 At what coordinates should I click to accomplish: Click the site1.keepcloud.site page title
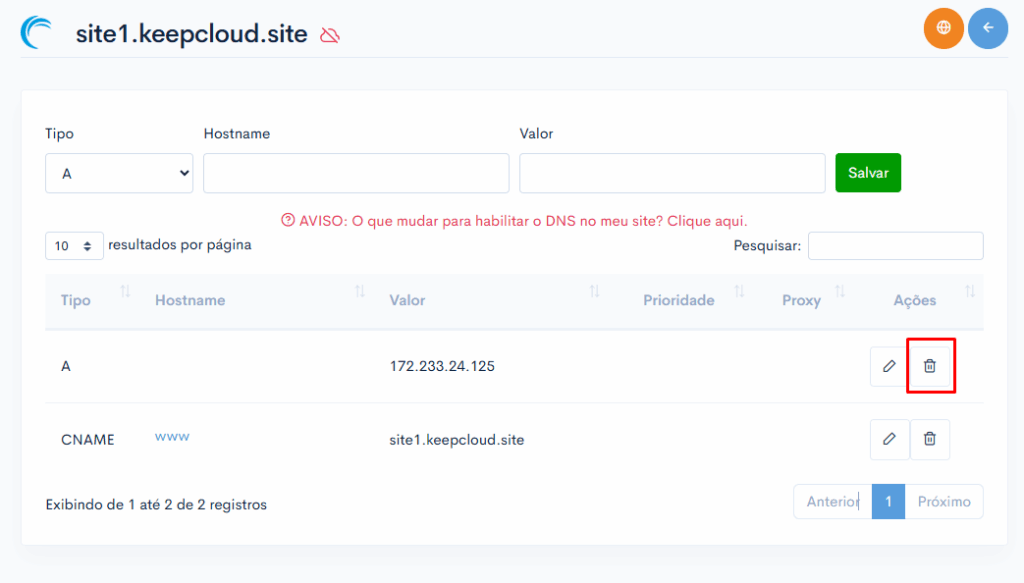(x=191, y=34)
